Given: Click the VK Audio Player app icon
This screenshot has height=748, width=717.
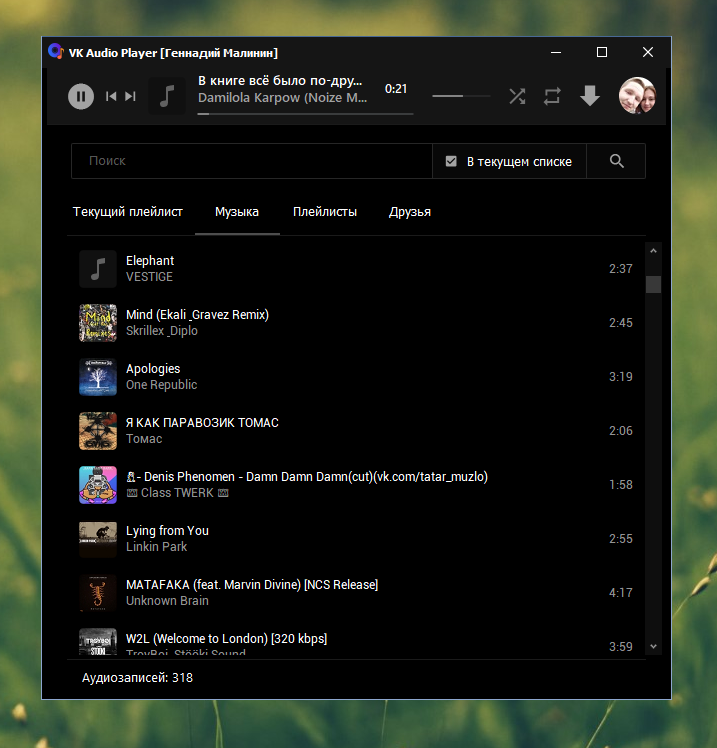Looking at the screenshot, I should (56, 52).
